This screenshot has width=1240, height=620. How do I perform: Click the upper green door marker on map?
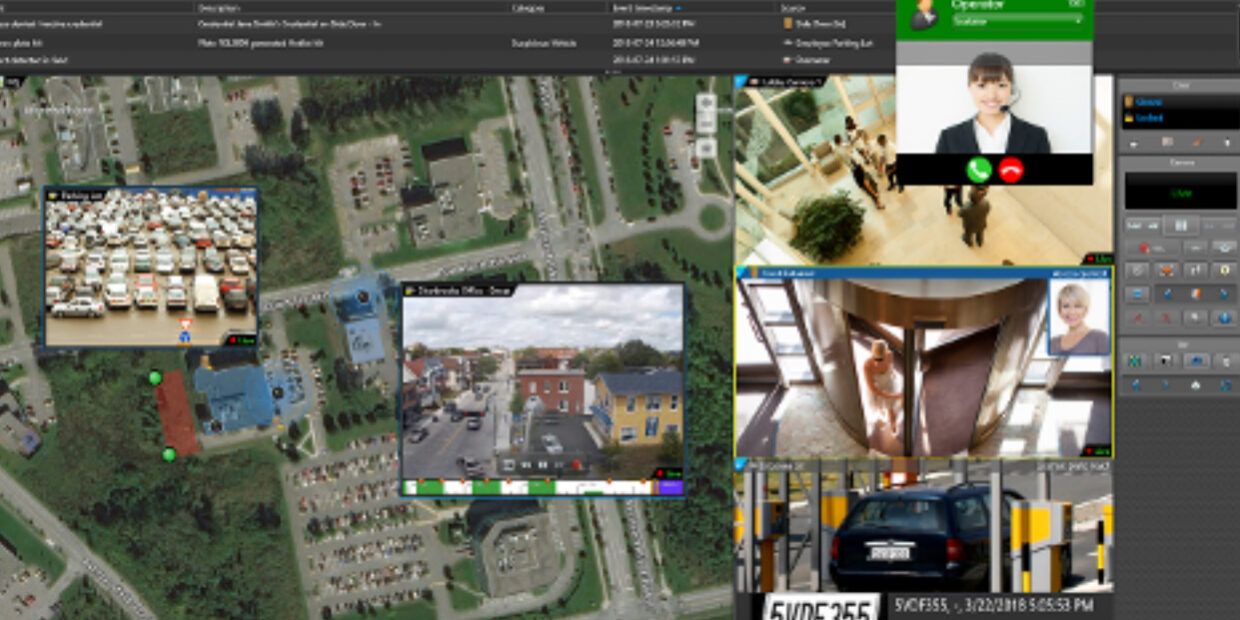click(154, 378)
